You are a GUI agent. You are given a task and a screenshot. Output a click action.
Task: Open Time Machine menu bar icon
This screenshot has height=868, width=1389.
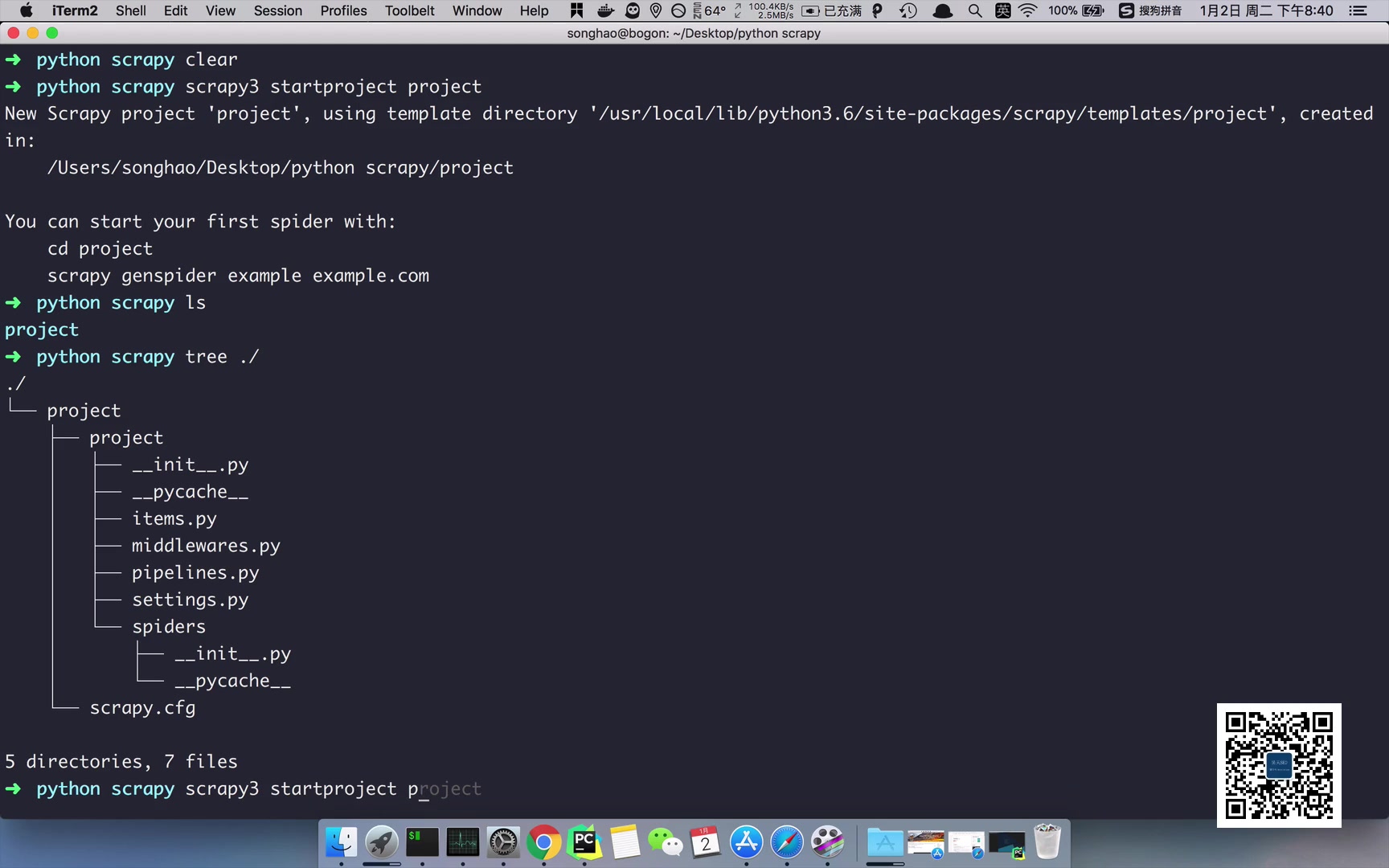point(908,10)
